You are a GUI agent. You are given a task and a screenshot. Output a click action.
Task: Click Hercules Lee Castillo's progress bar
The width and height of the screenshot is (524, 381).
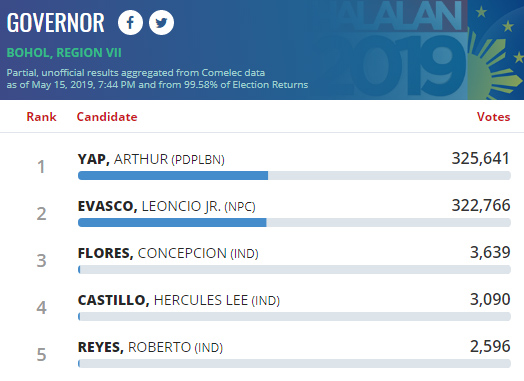[294, 316]
